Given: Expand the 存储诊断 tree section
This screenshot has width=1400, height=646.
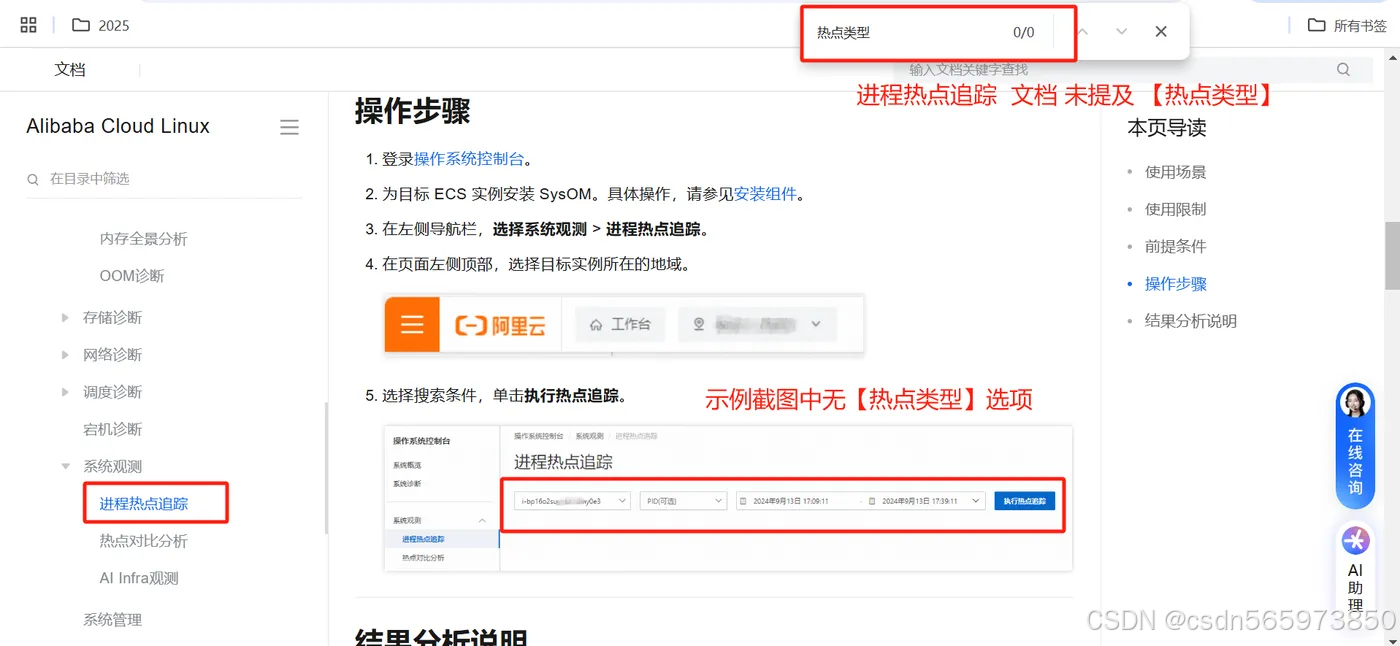Looking at the screenshot, I should [x=63, y=317].
